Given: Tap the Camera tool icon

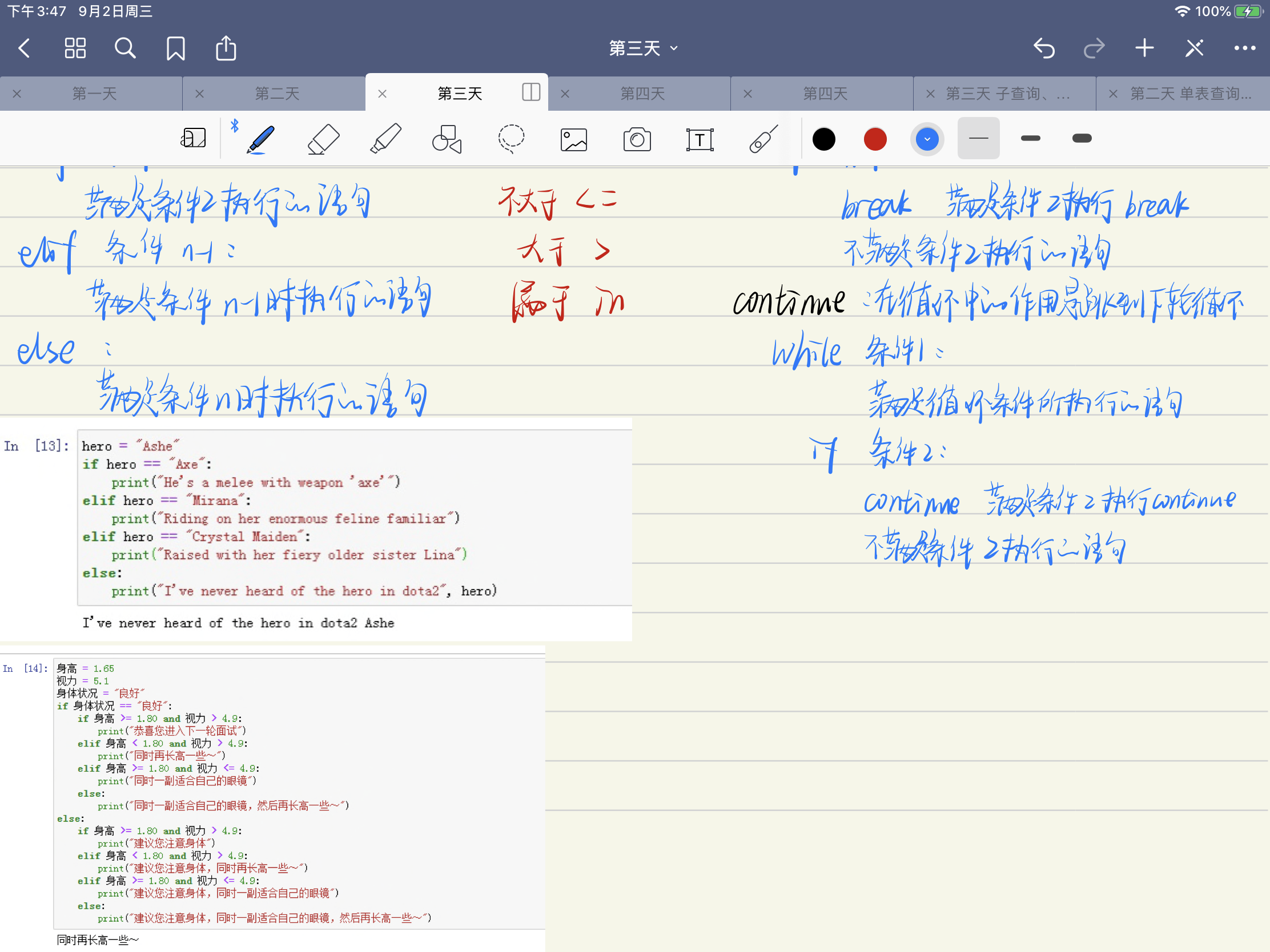Looking at the screenshot, I should 637,139.
